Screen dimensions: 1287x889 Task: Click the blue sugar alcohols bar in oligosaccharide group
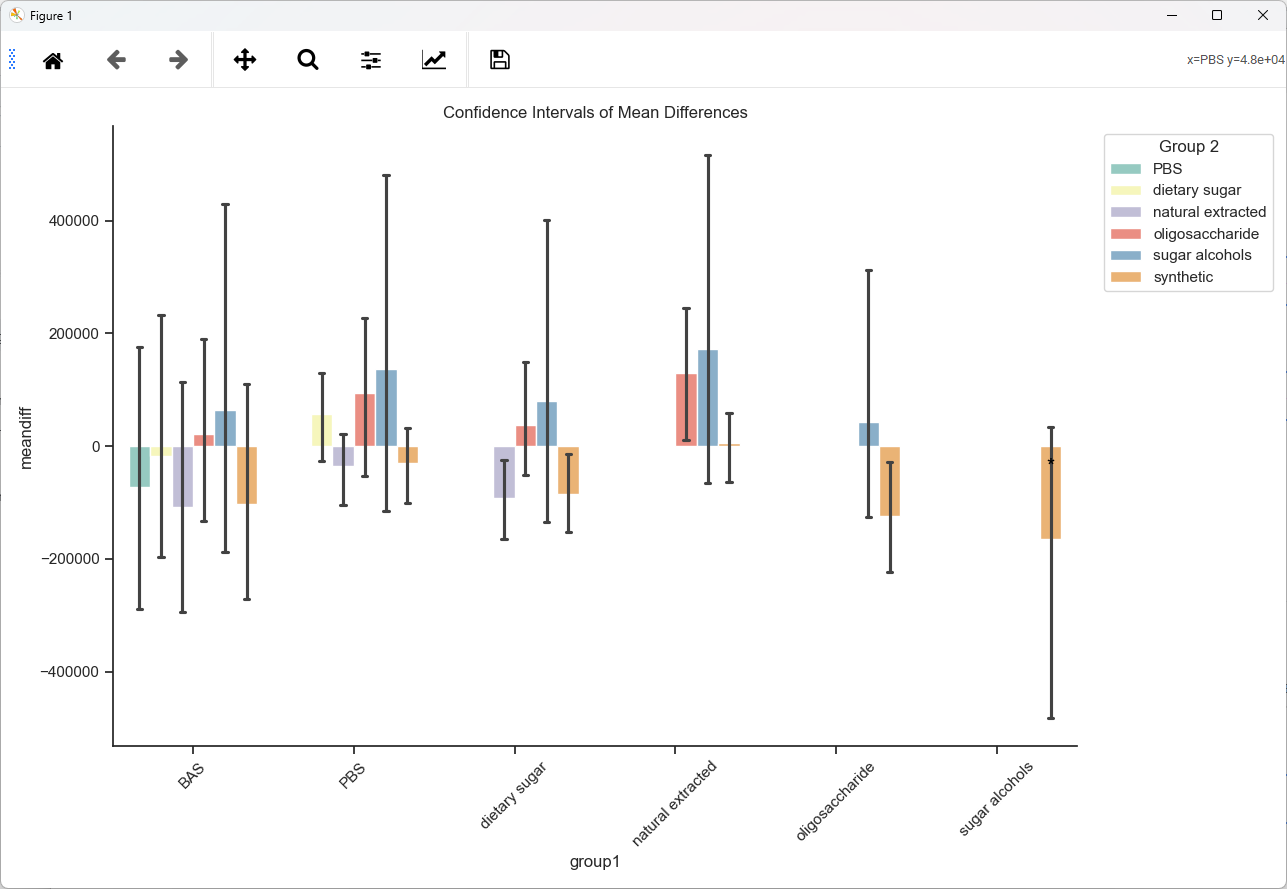pyautogui.click(x=869, y=435)
